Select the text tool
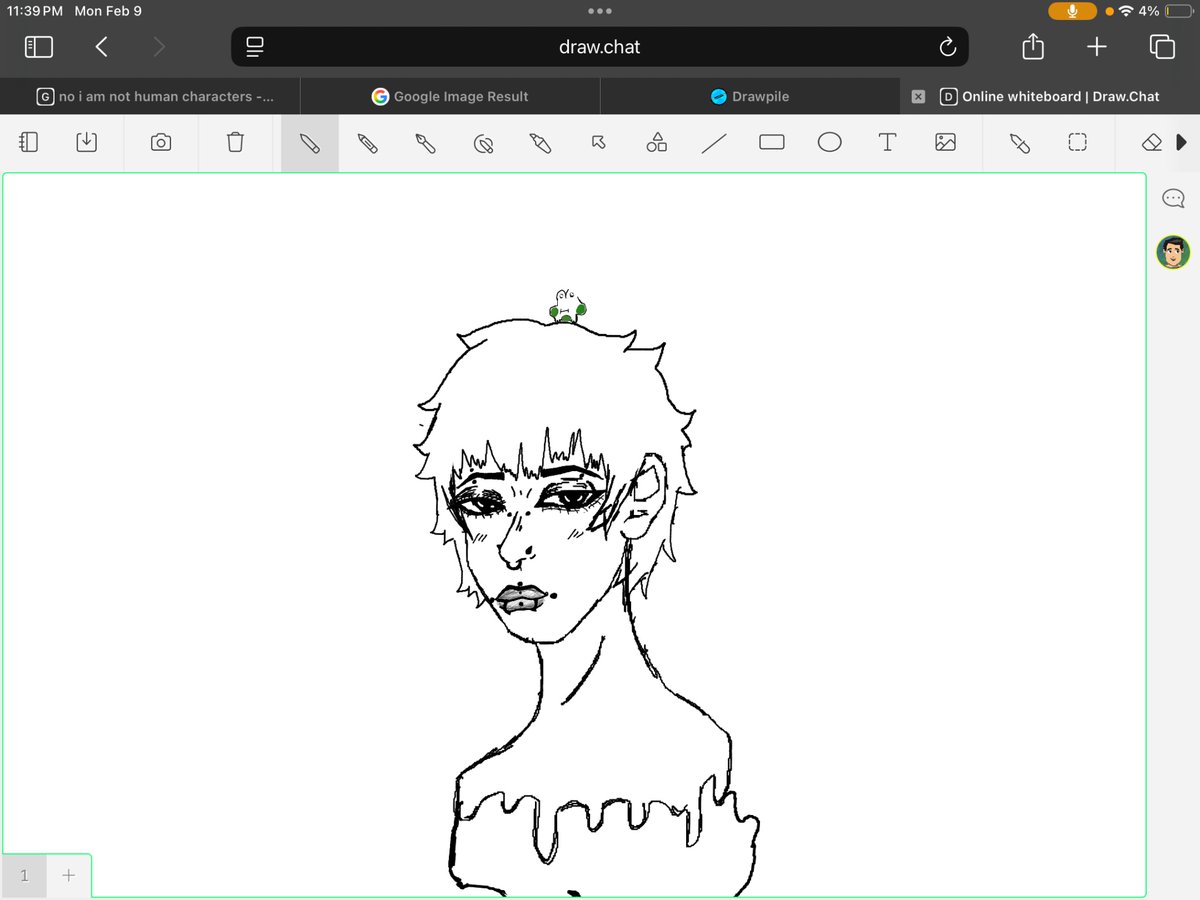The width and height of the screenshot is (1200, 900). coord(887,143)
